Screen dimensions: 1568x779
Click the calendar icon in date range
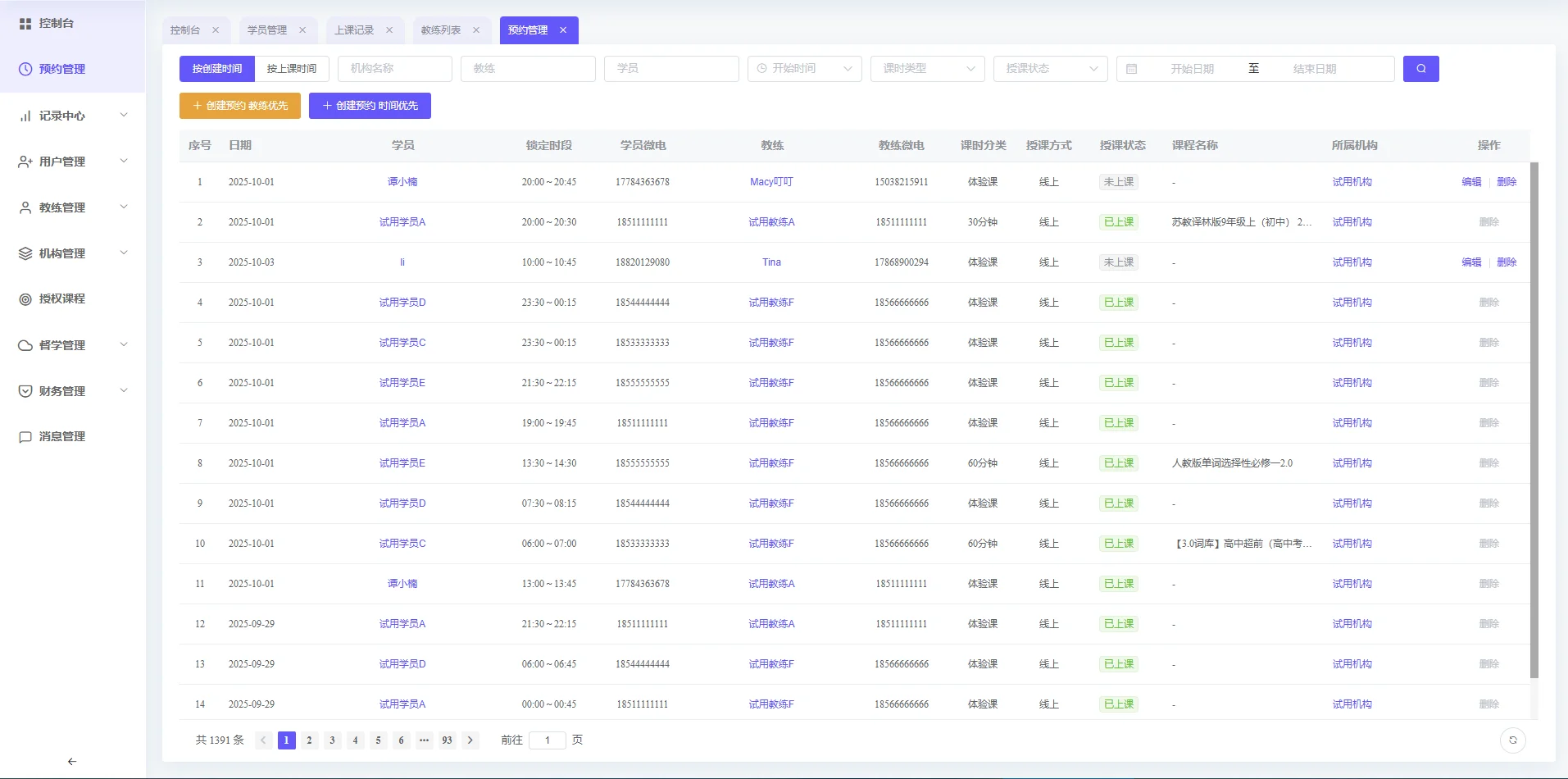pos(1132,69)
